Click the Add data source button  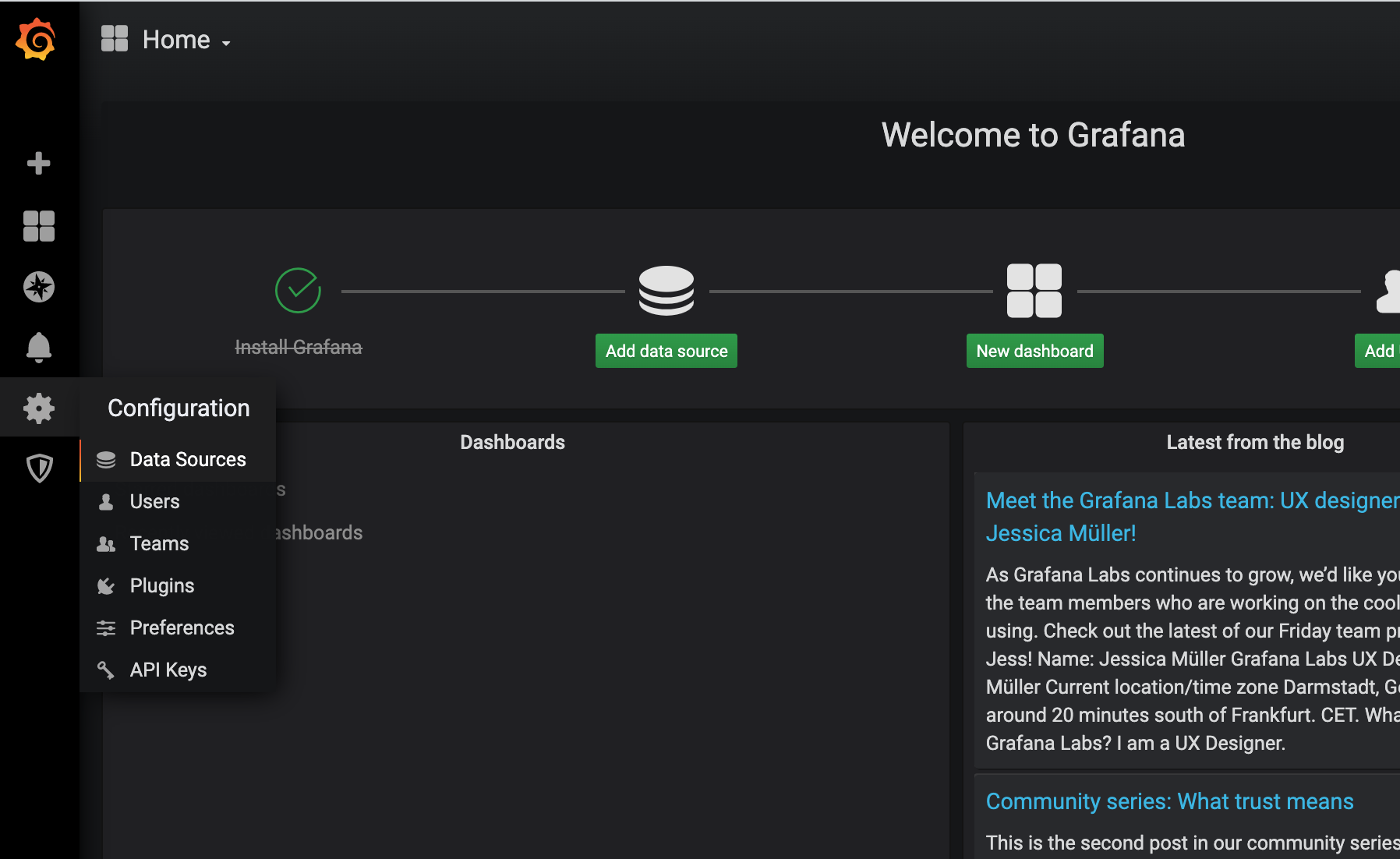point(666,351)
